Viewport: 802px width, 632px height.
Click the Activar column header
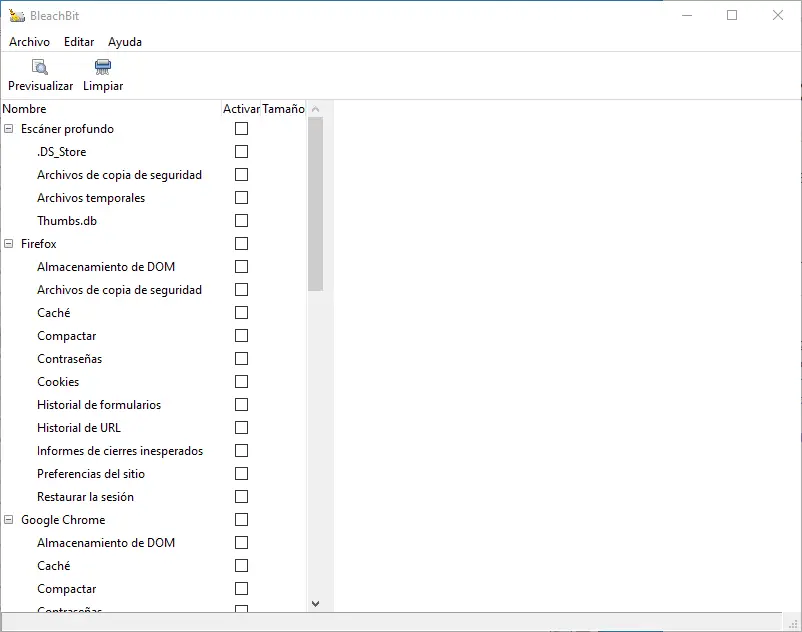[241, 109]
